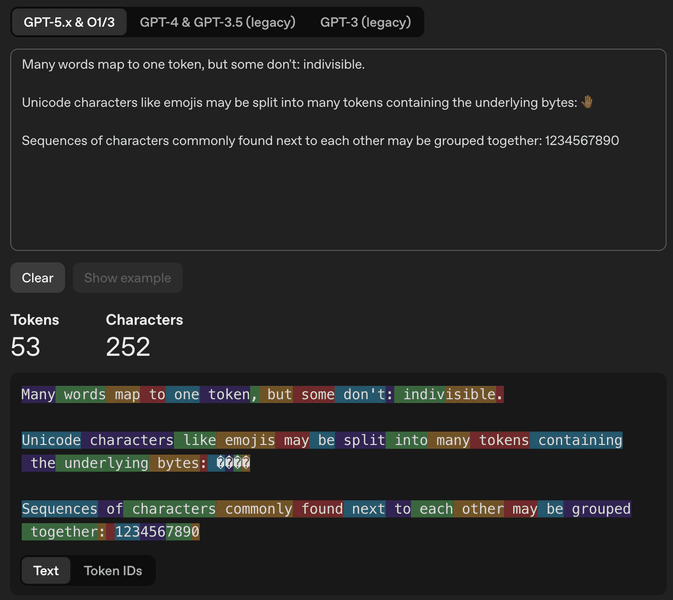Click the highlighted token 'grouped'
673x600 pixels.
(597, 509)
